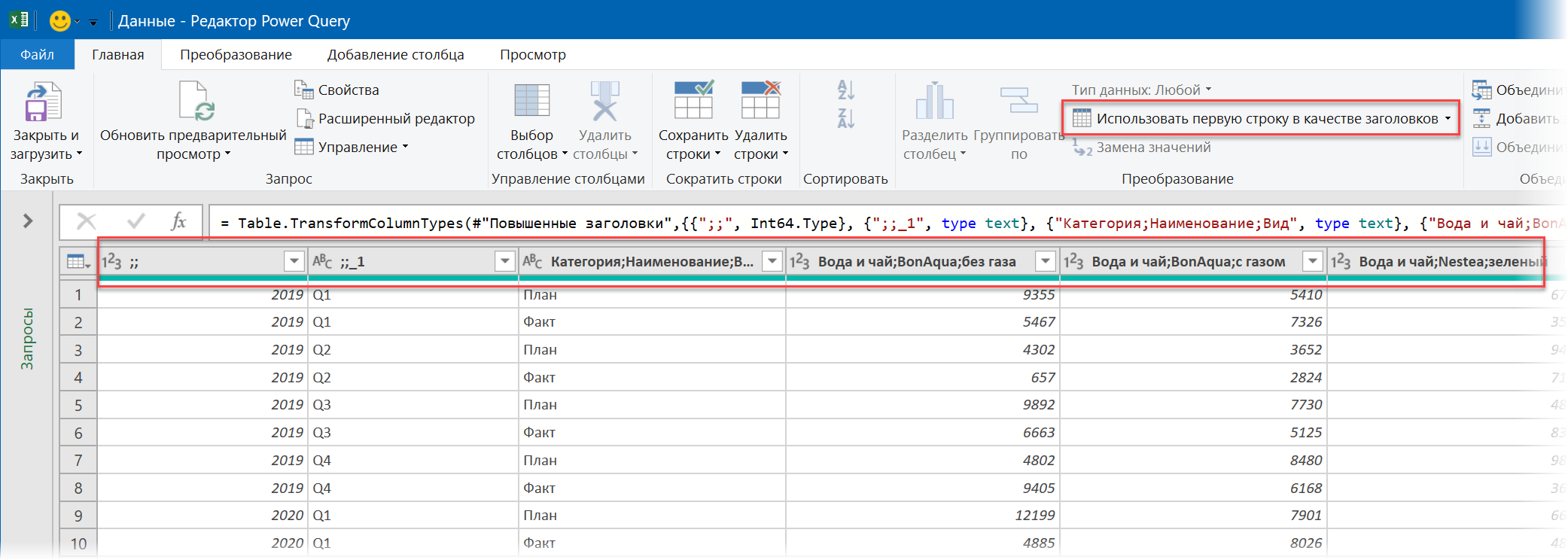Screen dimensions: 1568x560
Task: Click Use First Row as Headers button
Action: tap(1262, 118)
